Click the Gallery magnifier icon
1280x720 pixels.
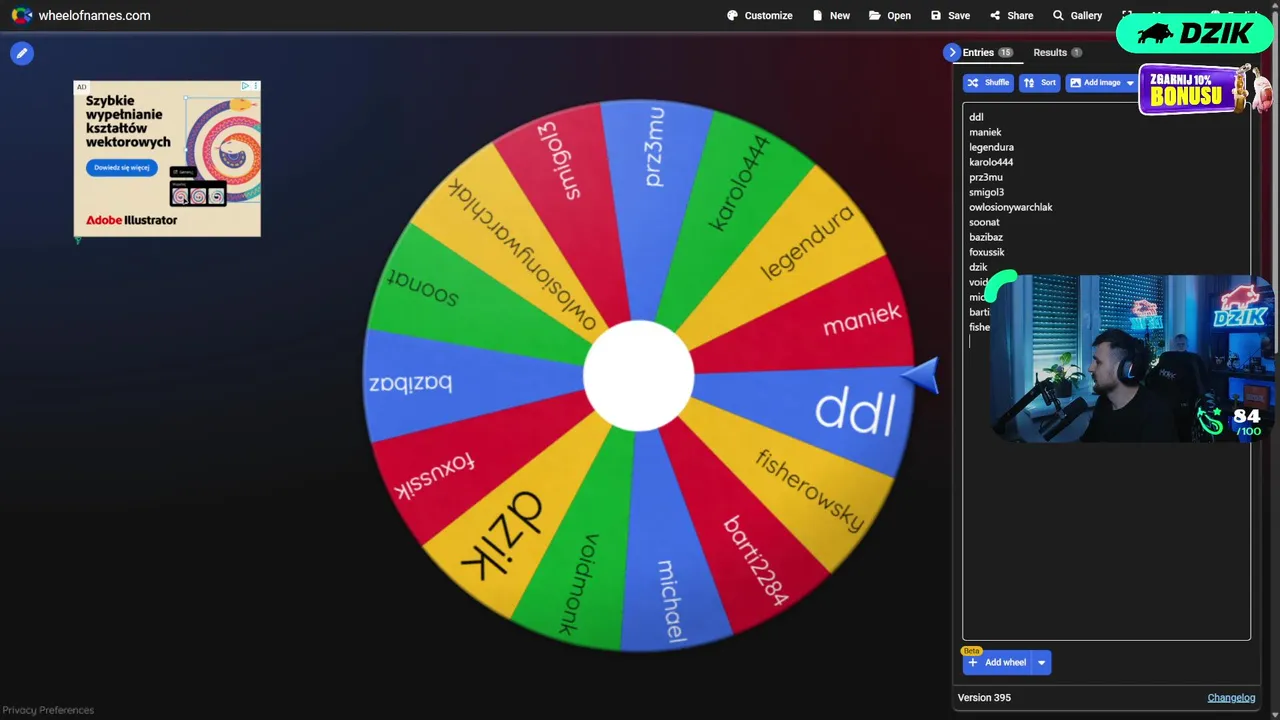click(x=1058, y=15)
